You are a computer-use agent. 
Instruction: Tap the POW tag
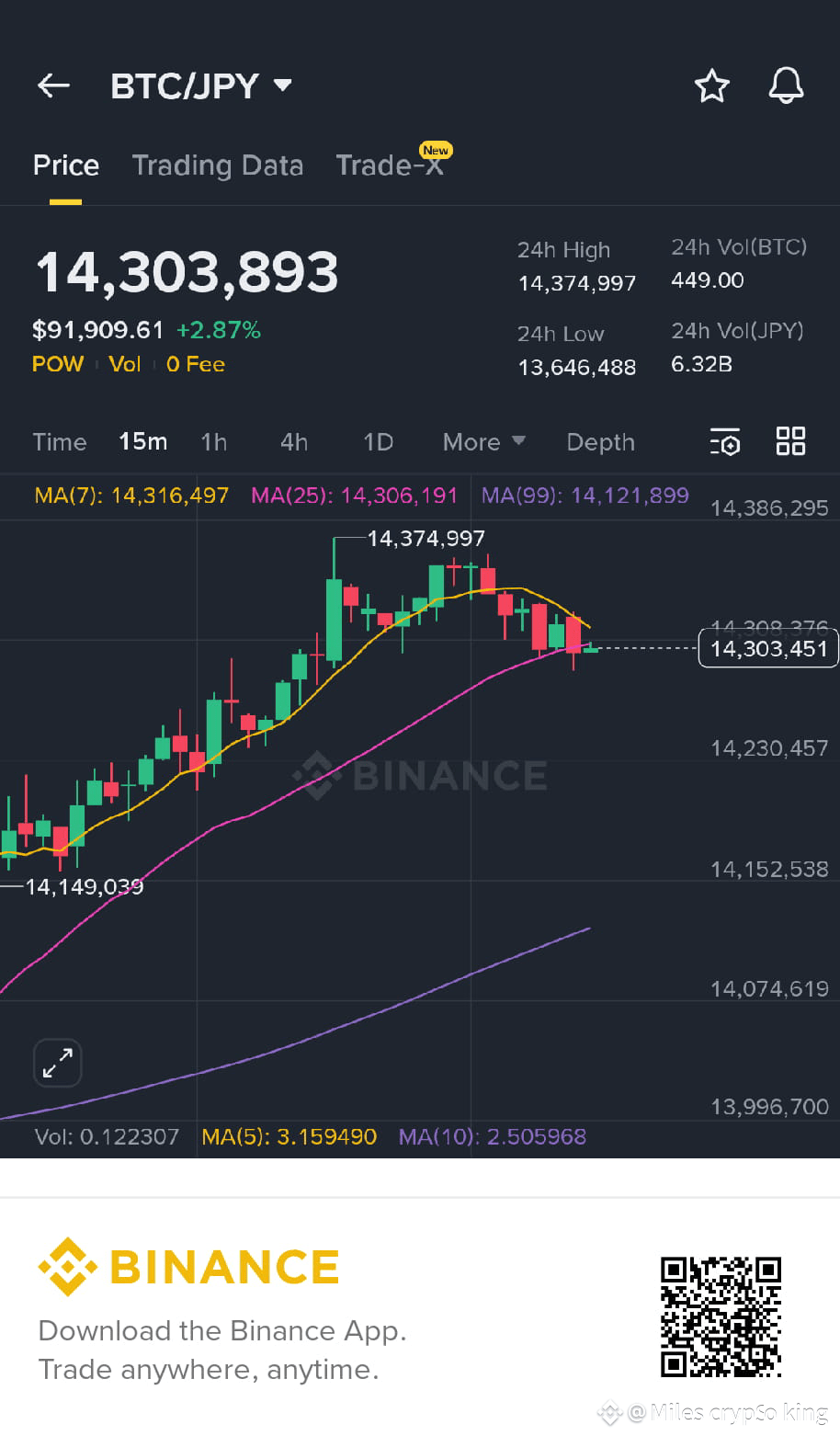58,364
